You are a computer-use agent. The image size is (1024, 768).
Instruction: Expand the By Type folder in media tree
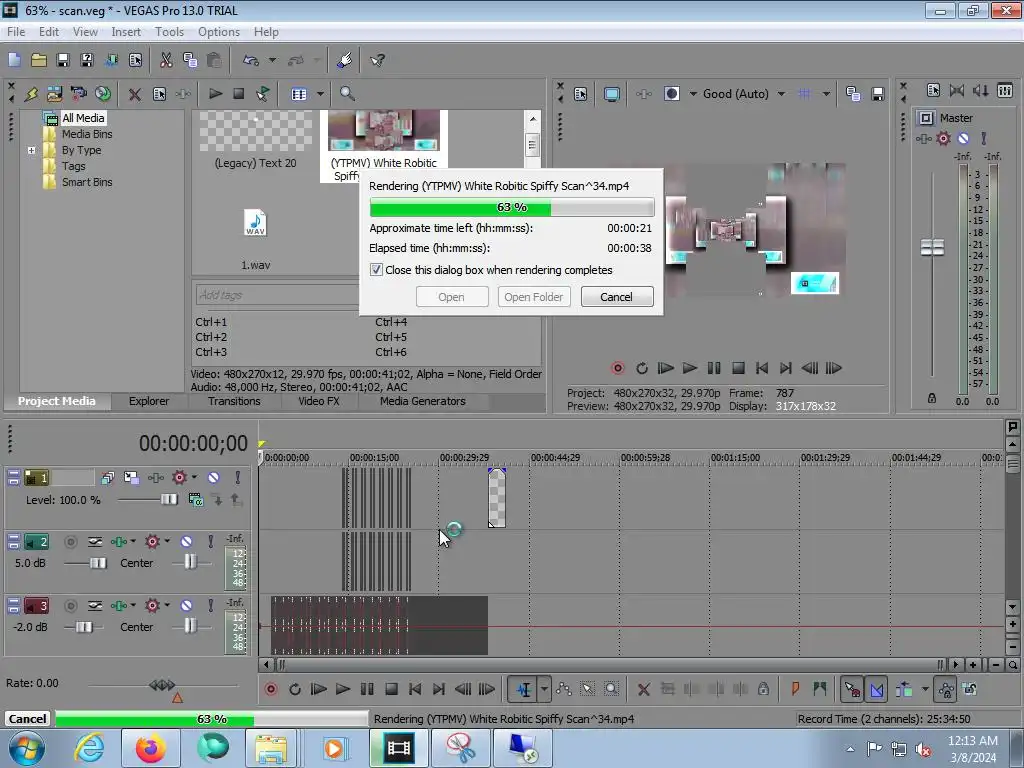click(x=31, y=150)
